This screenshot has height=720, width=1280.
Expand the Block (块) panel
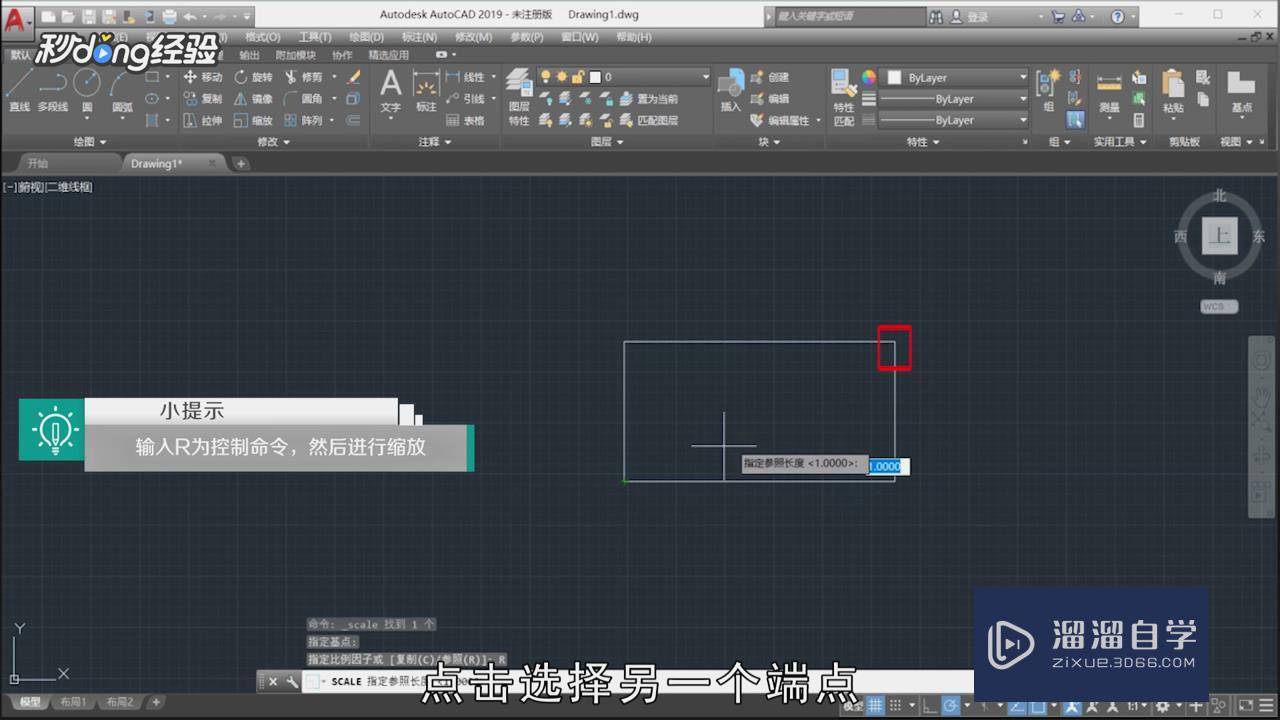tap(768, 142)
